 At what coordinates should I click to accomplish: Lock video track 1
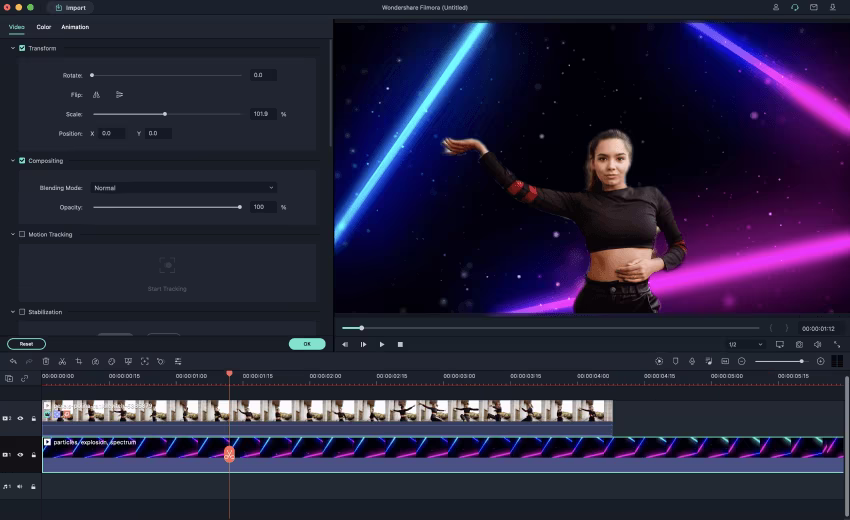point(34,454)
